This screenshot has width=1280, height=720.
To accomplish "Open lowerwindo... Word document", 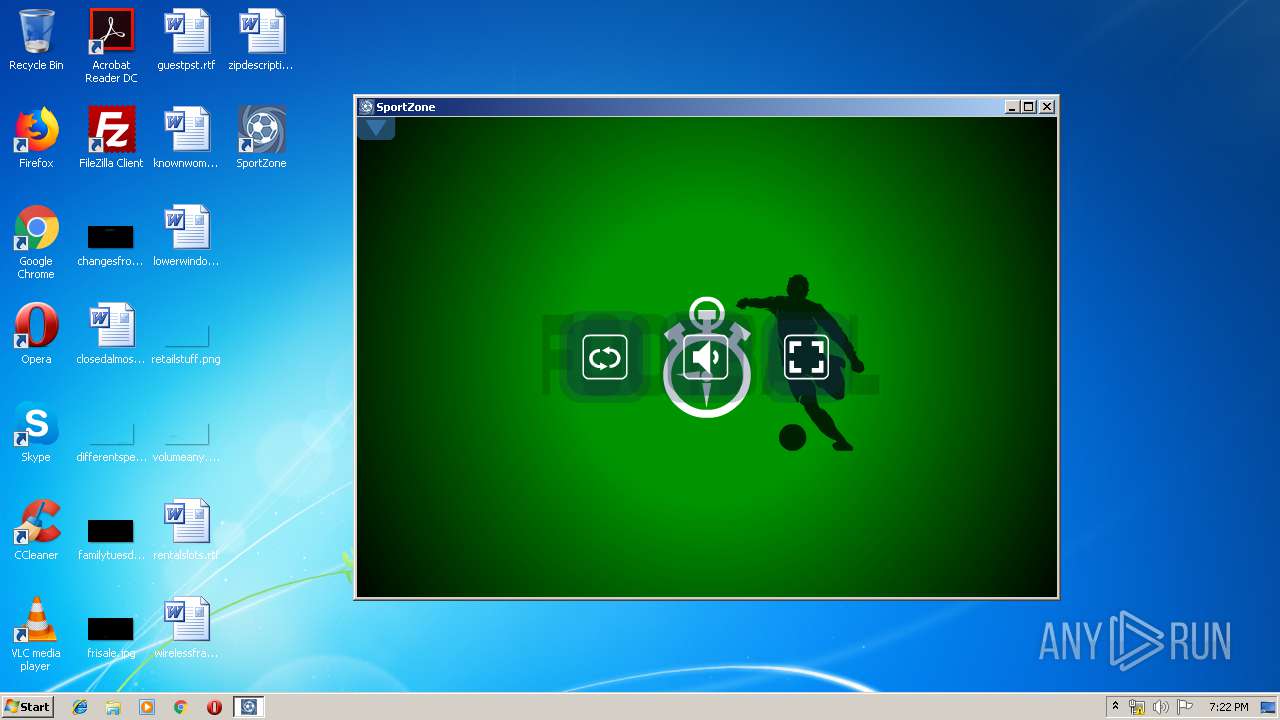I will [186, 236].
